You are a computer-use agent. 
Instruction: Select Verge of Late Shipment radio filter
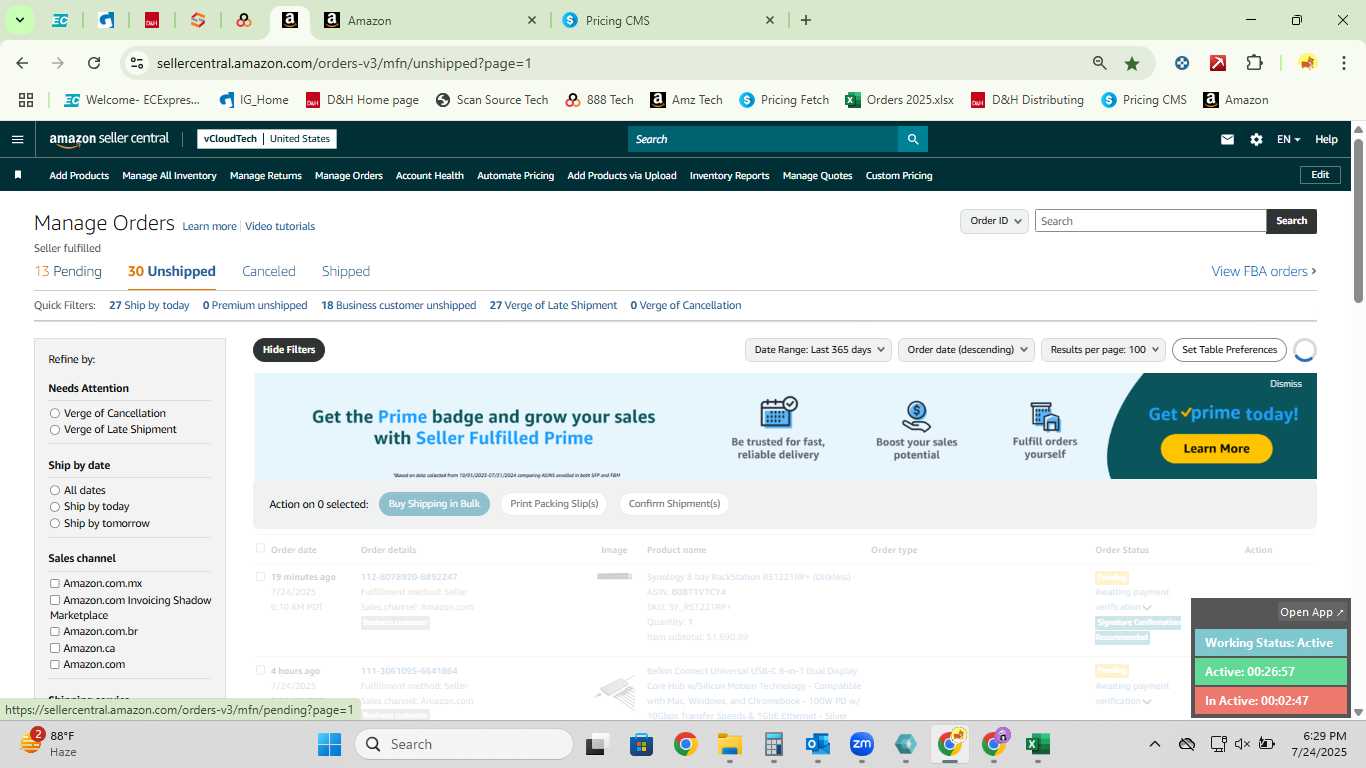pos(55,429)
